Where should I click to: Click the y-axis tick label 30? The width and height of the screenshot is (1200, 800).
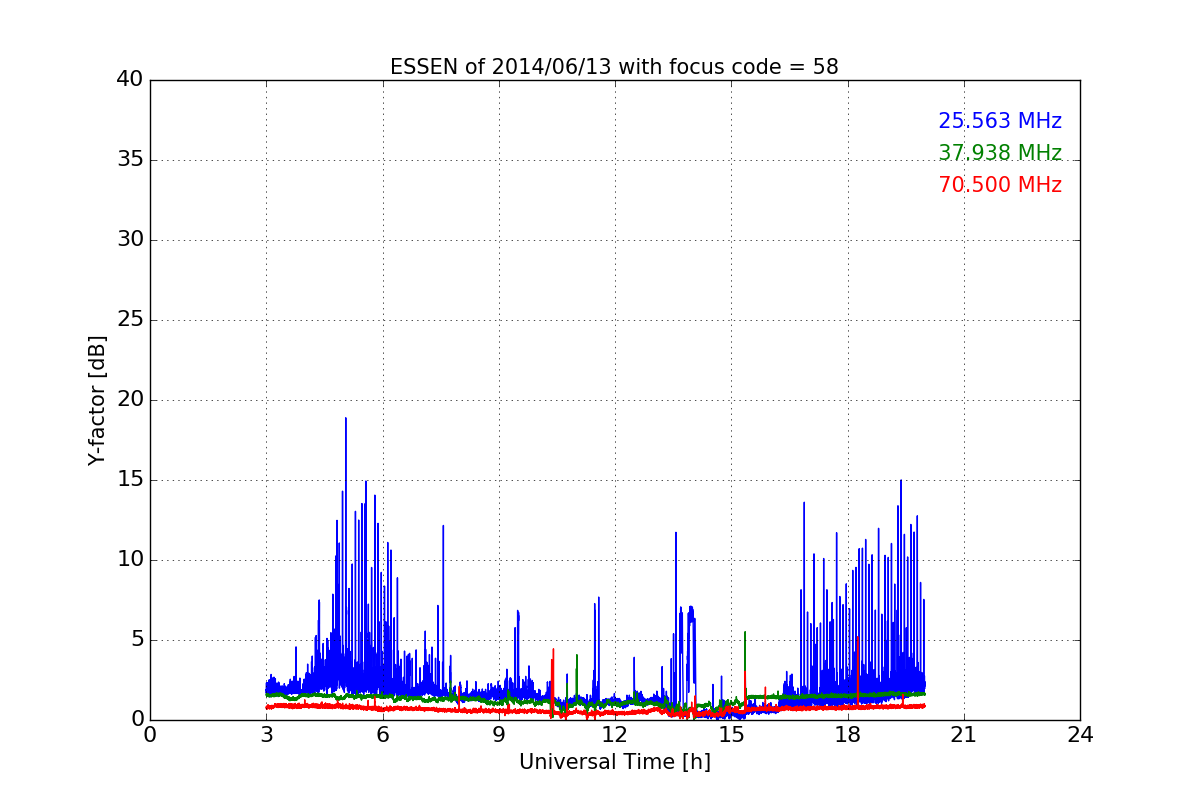pyautogui.click(x=130, y=240)
